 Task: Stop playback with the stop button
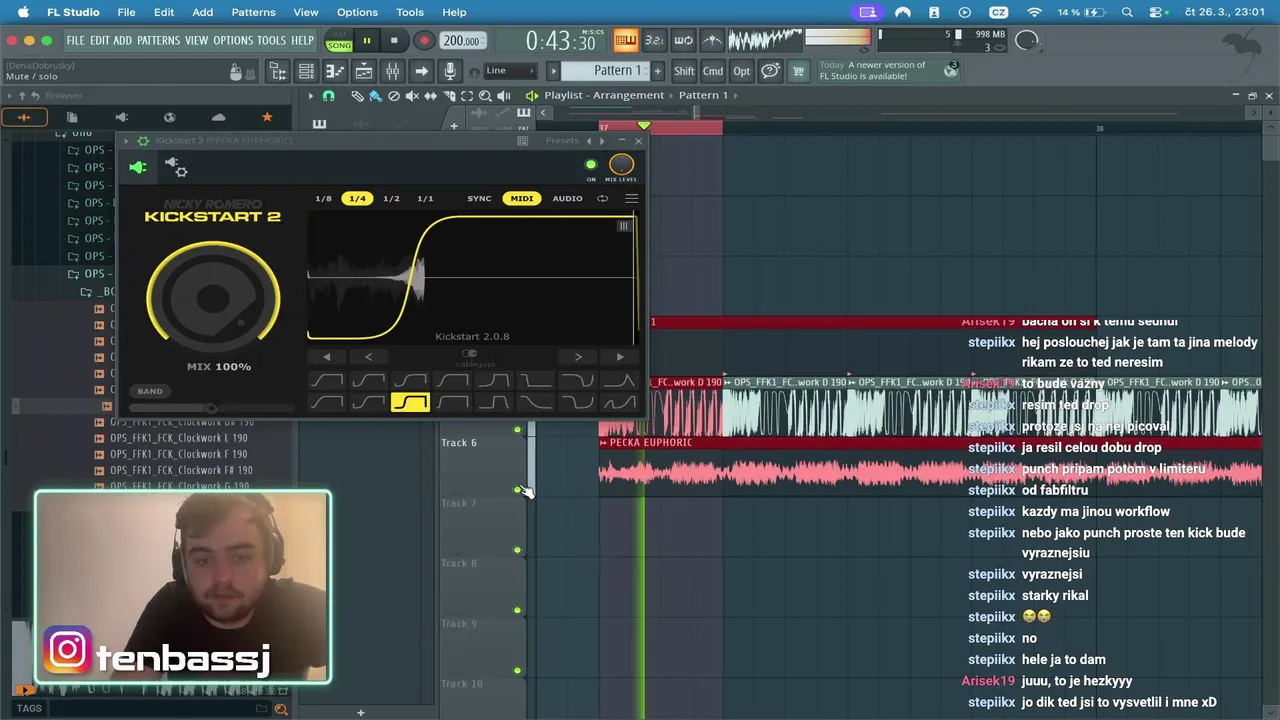pos(394,40)
